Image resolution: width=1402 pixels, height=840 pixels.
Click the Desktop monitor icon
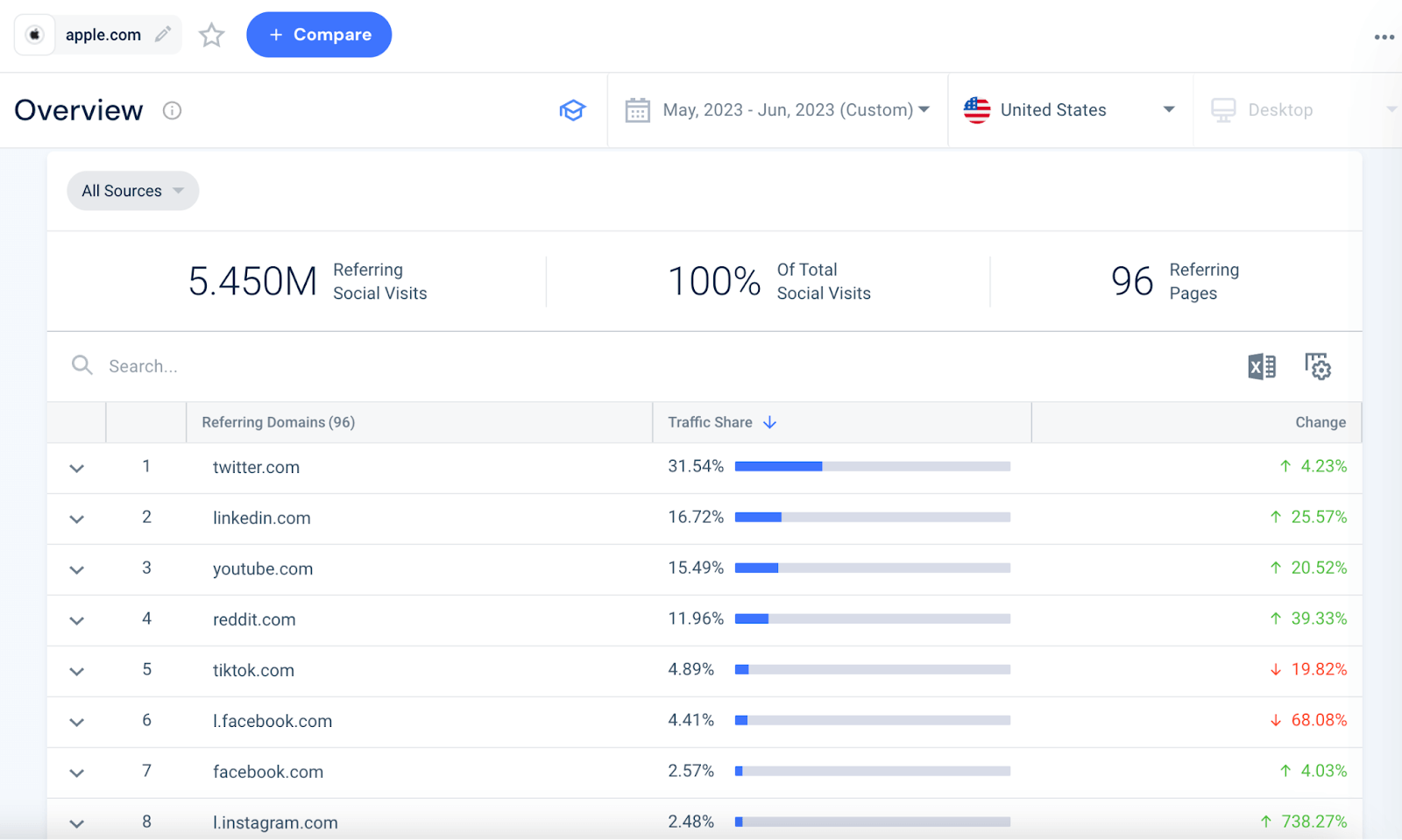click(x=1223, y=110)
